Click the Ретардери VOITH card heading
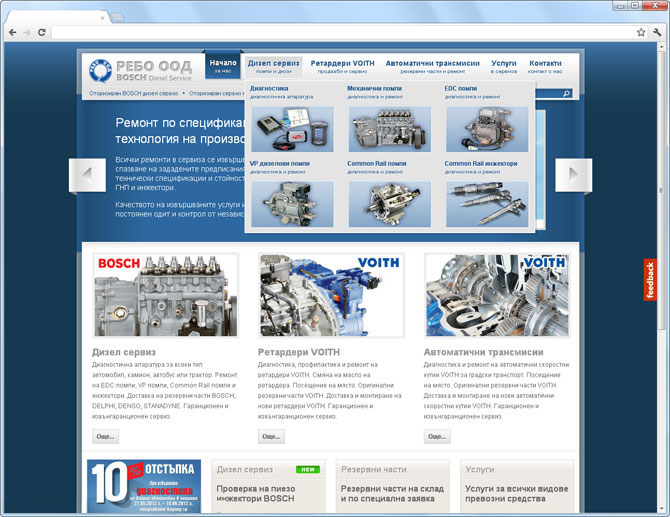The image size is (670, 517). click(x=299, y=352)
